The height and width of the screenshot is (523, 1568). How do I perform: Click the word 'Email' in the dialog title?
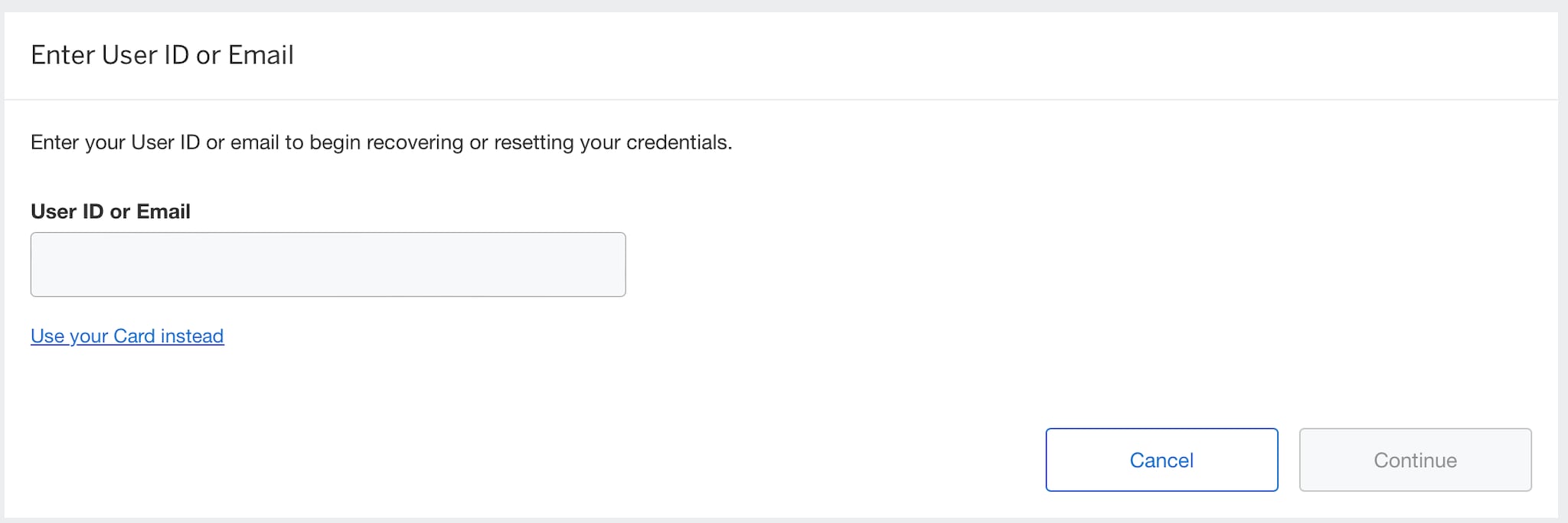tap(260, 55)
